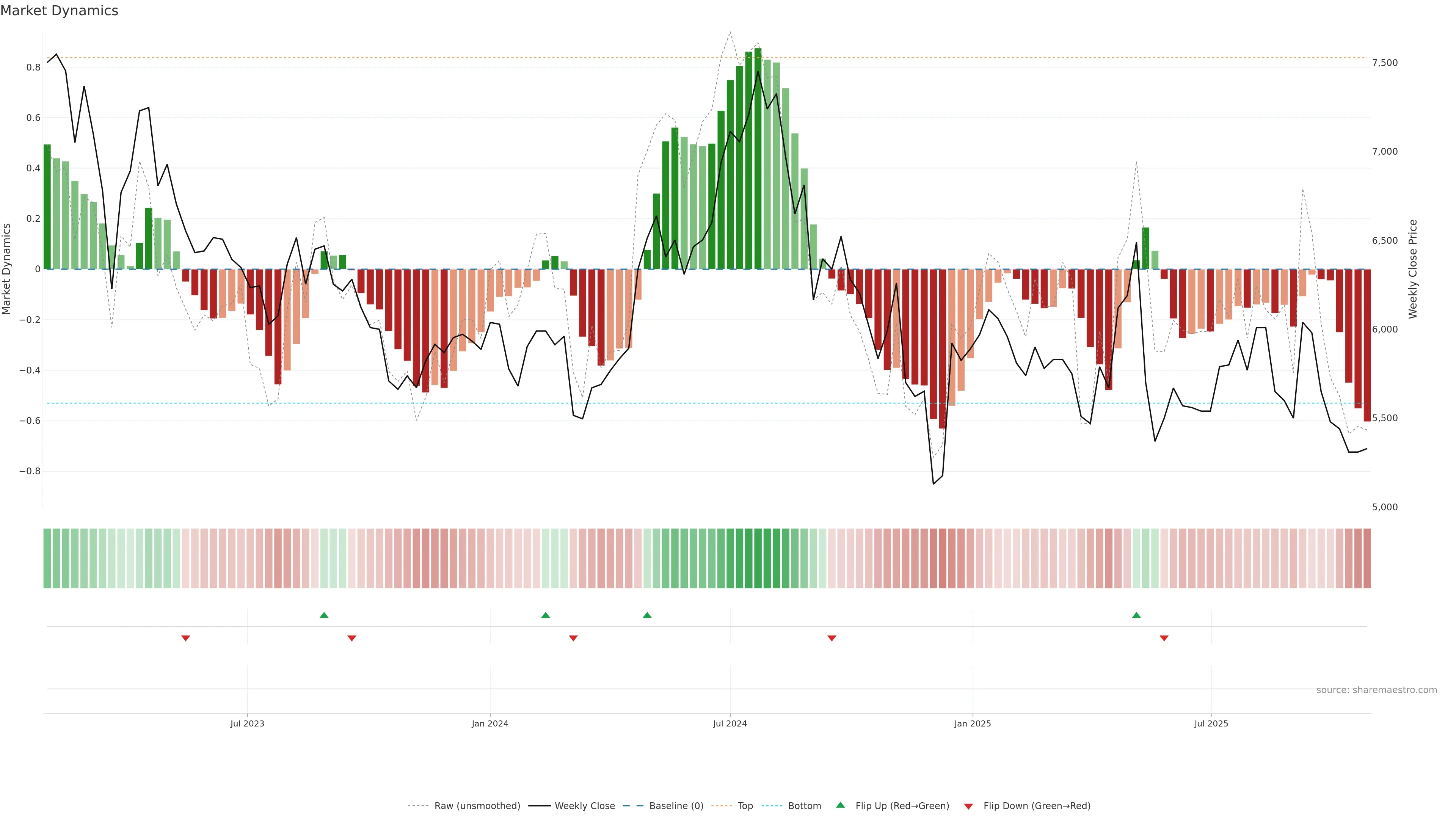Click the darkest green cell in heatmap strip

758,558
